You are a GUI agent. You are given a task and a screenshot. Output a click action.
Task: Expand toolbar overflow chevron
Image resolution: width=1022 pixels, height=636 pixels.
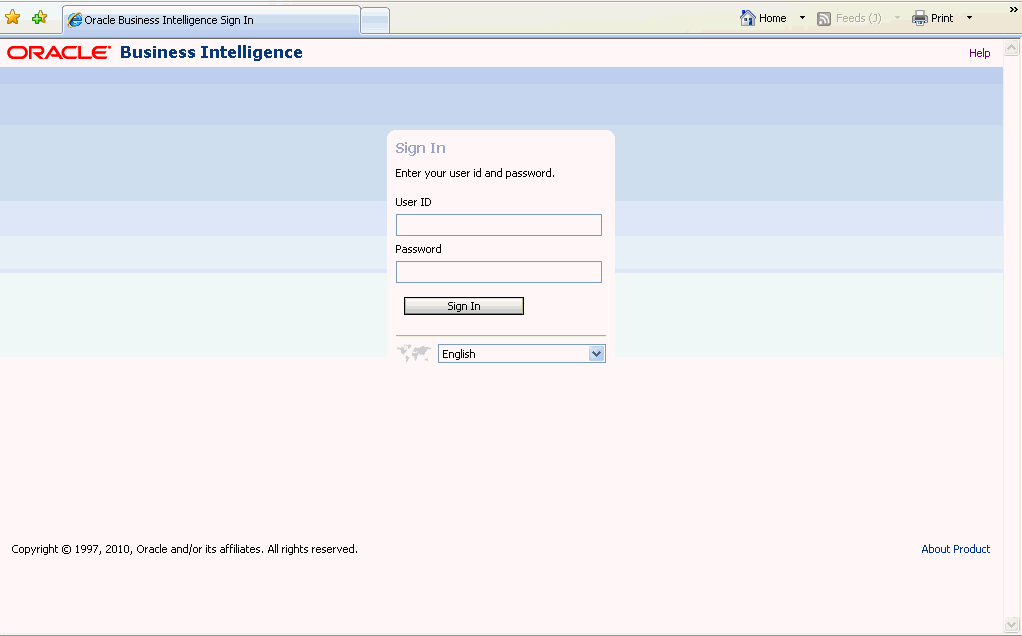point(1014,9)
